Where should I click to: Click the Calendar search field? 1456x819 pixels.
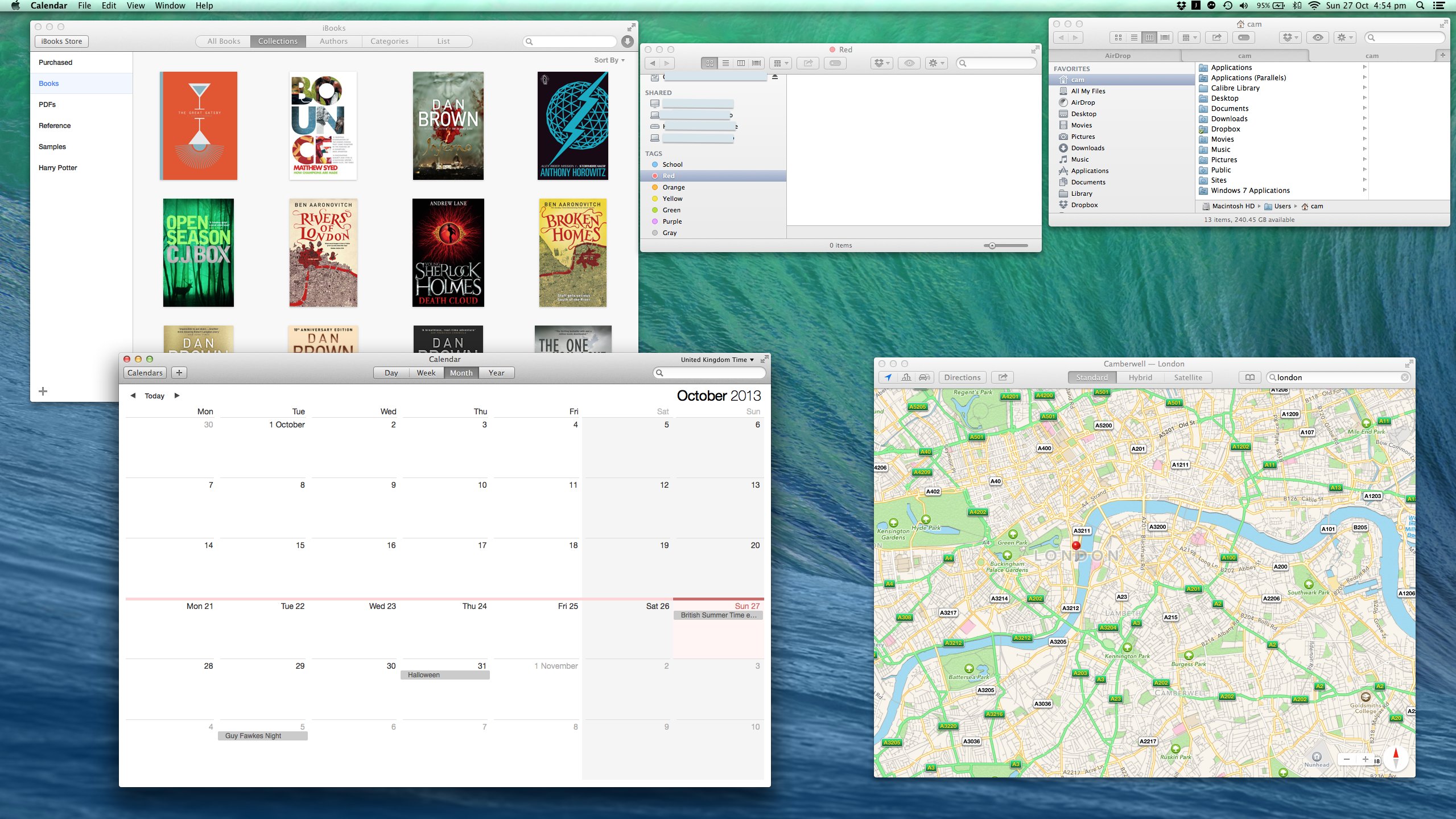tap(709, 373)
